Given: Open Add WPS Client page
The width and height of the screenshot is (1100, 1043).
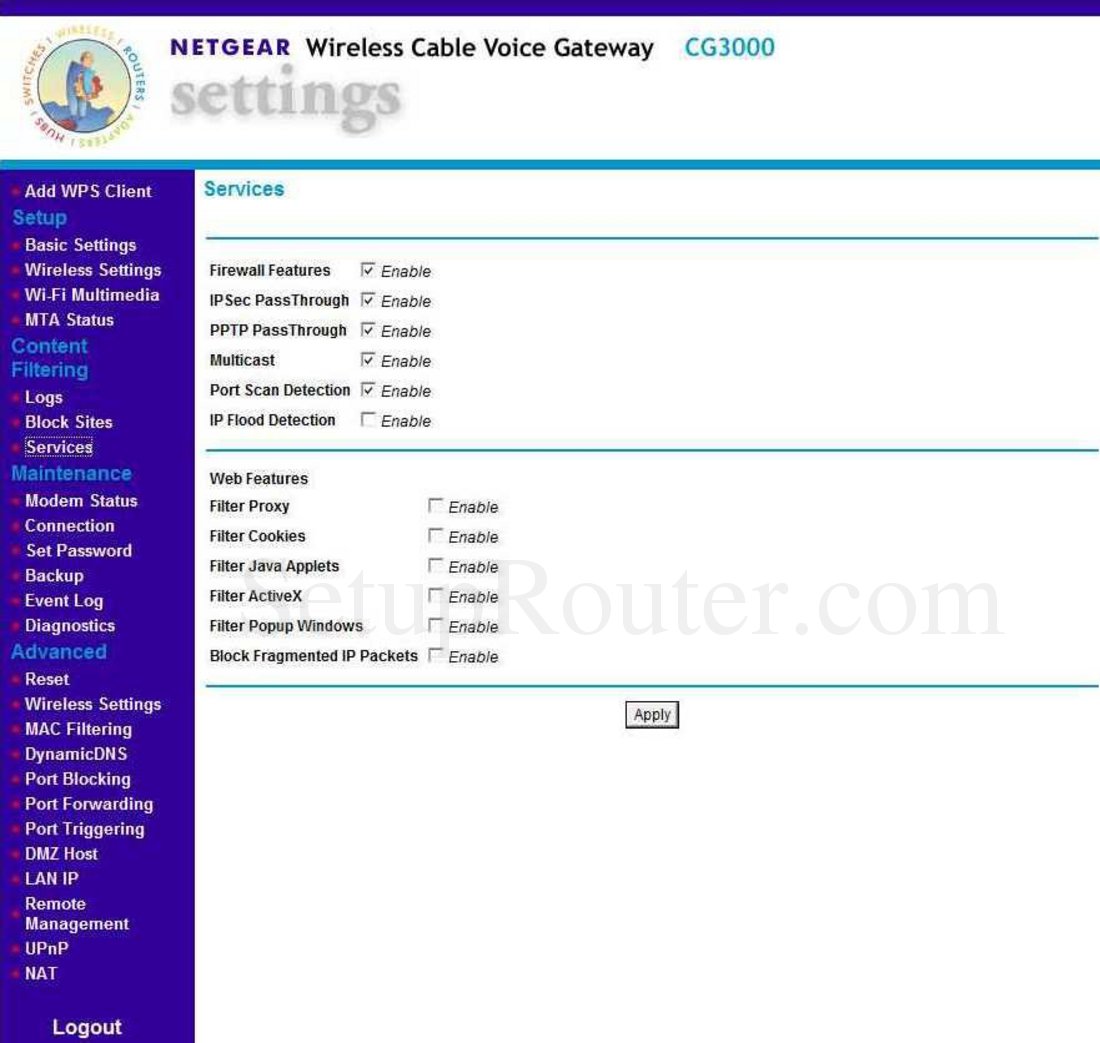Looking at the screenshot, I should click(88, 191).
